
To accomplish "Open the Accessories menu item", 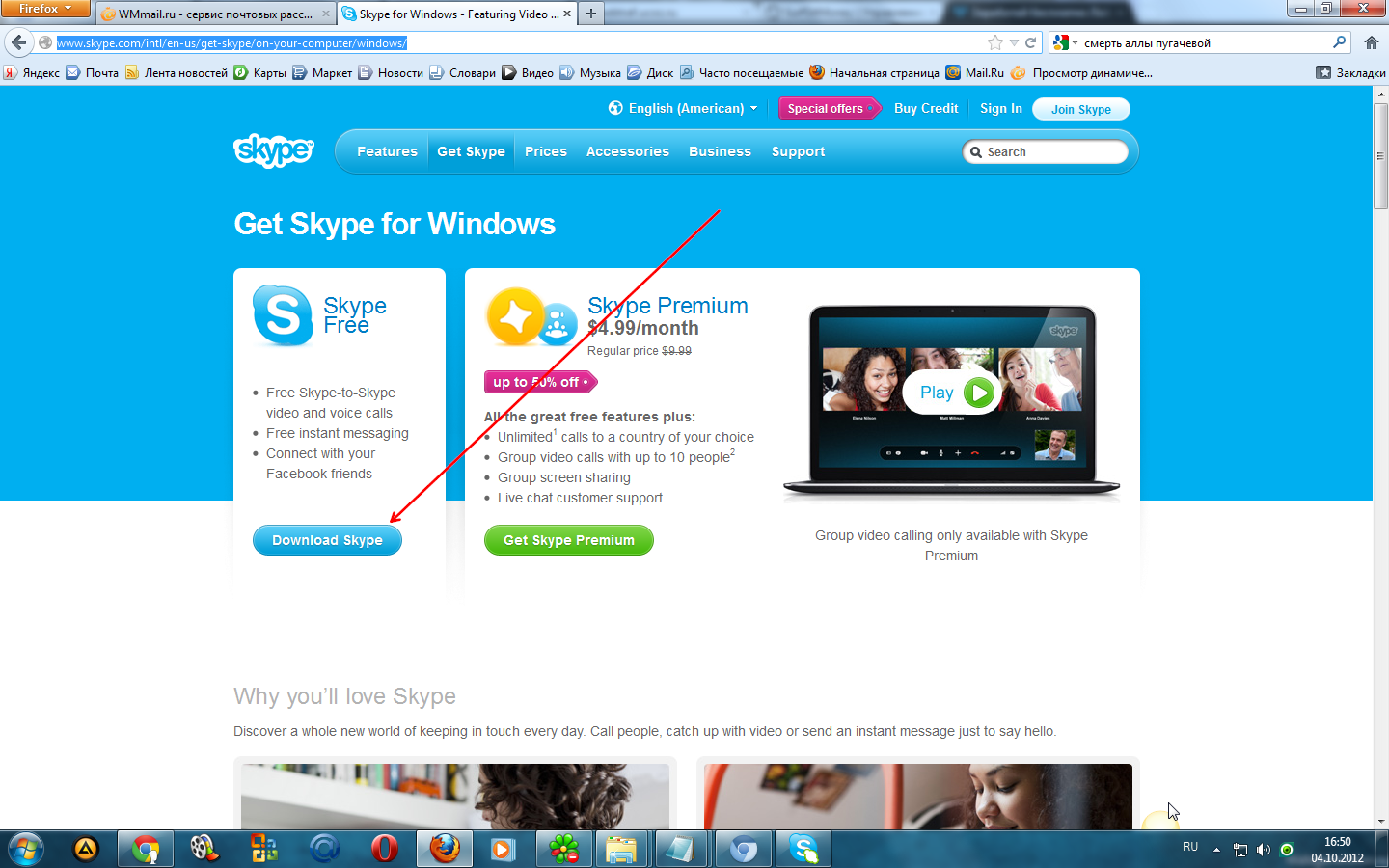I will tap(628, 151).
